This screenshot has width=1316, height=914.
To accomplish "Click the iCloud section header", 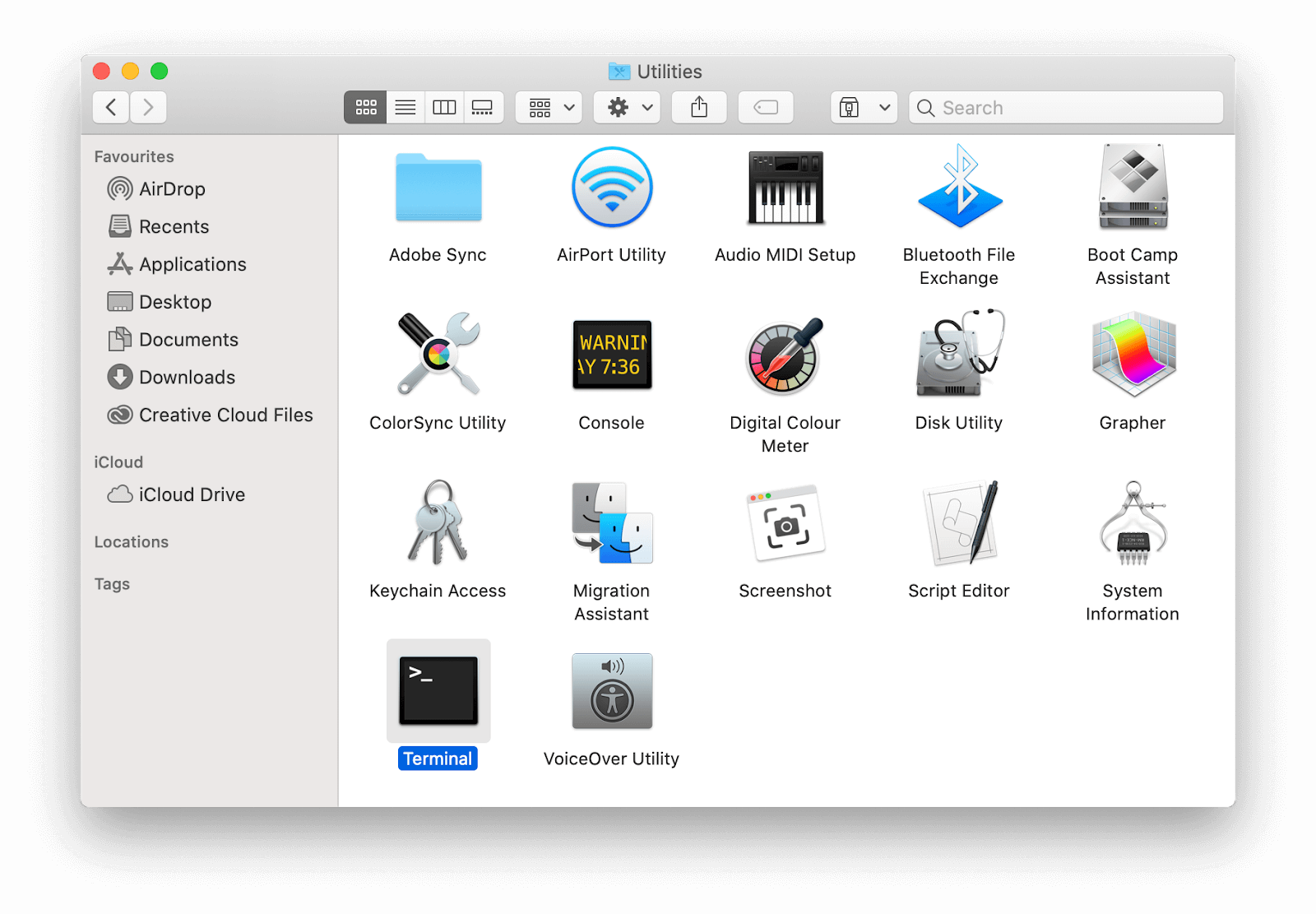I will (x=118, y=462).
